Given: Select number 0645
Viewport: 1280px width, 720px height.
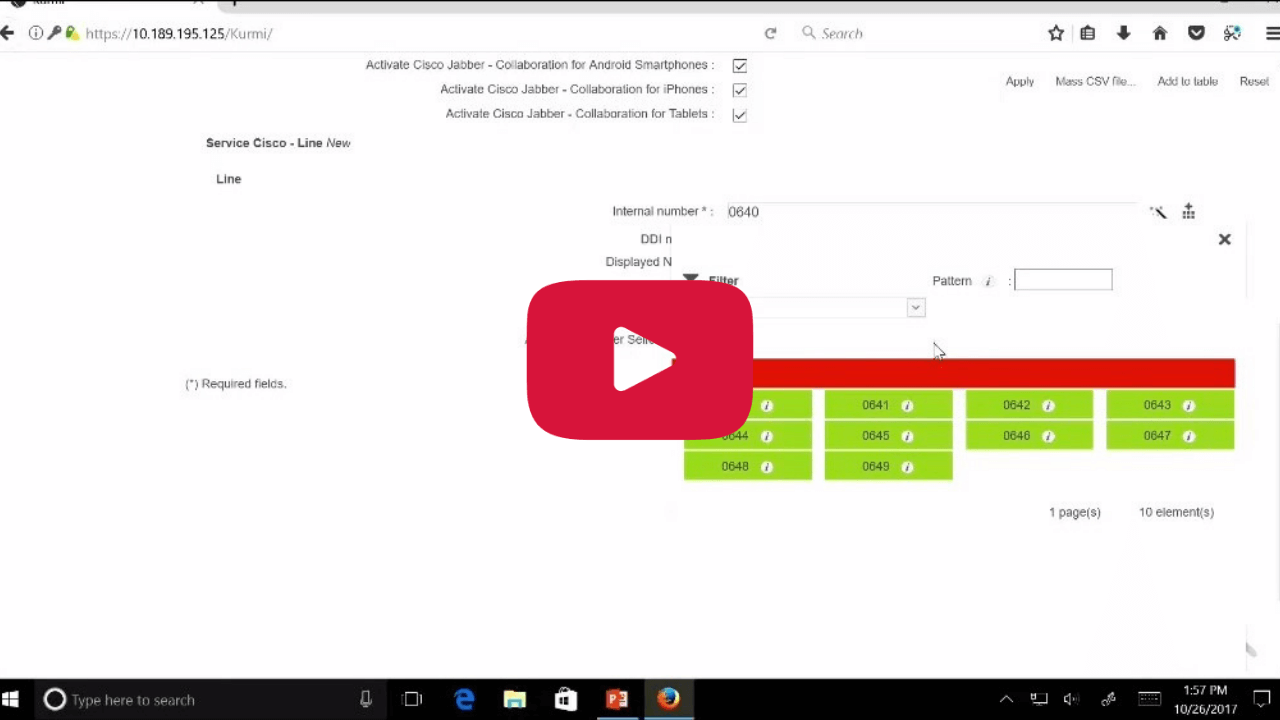Looking at the screenshot, I should 888,436.
